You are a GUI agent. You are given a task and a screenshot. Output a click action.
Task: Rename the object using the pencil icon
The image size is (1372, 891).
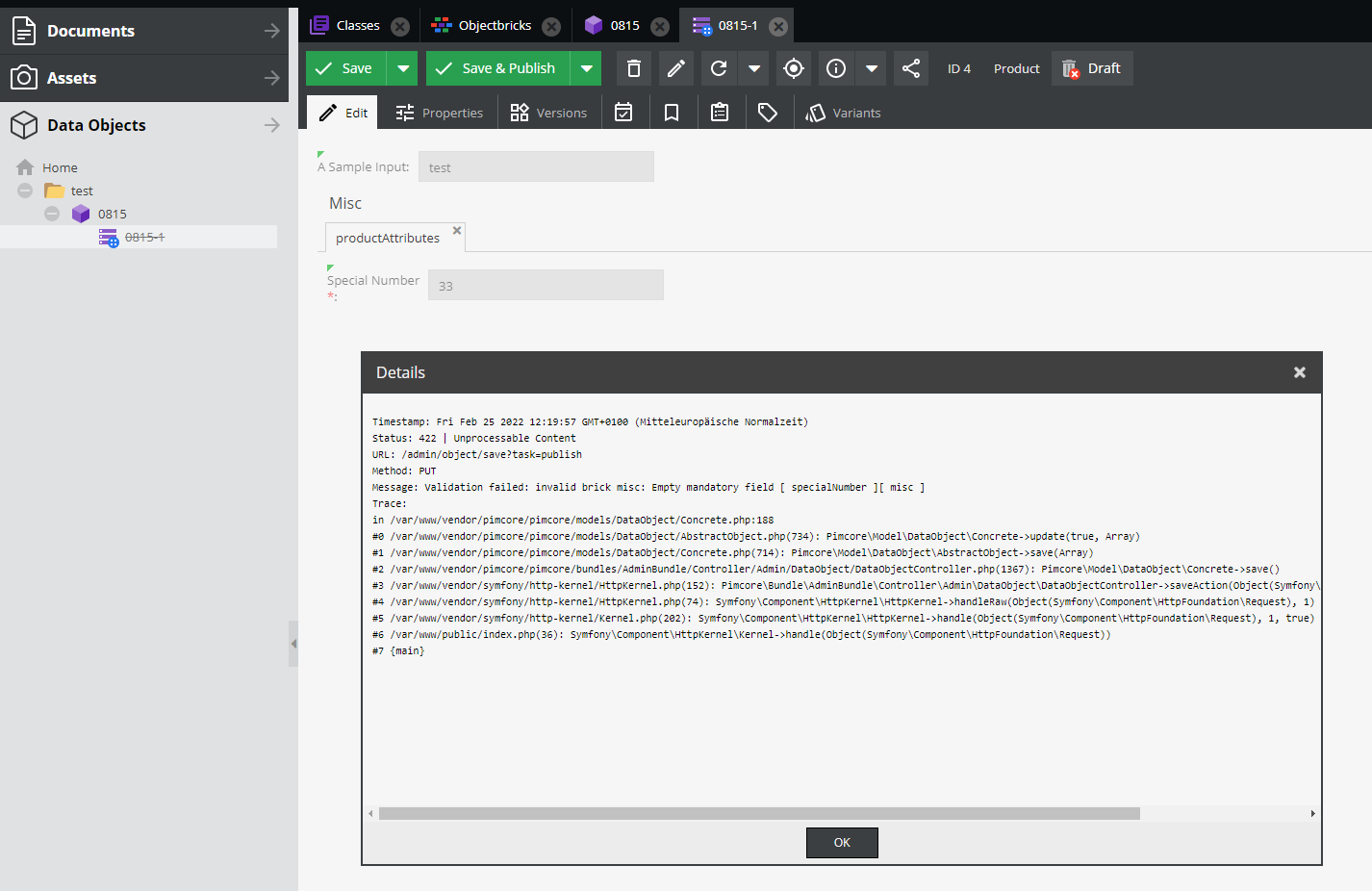(x=674, y=68)
